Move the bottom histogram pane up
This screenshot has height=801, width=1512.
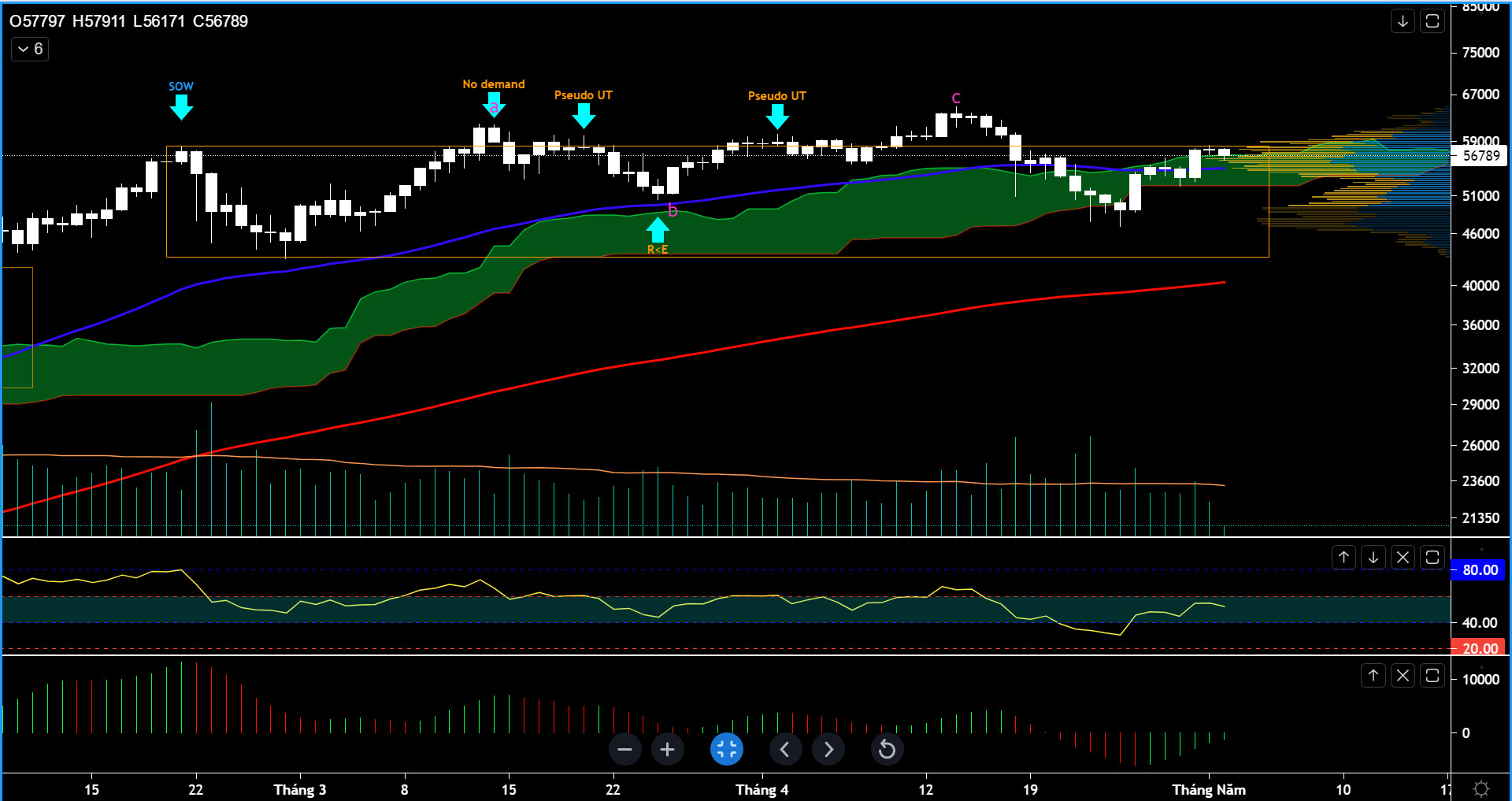pyautogui.click(x=1373, y=676)
